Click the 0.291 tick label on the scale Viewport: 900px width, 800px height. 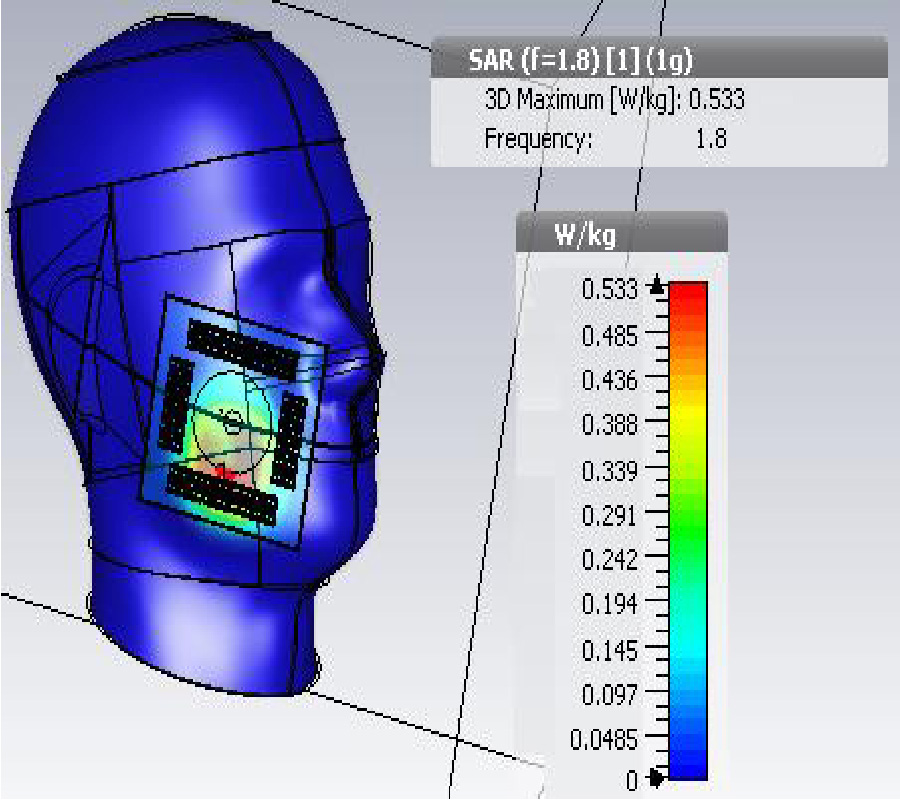[609, 515]
